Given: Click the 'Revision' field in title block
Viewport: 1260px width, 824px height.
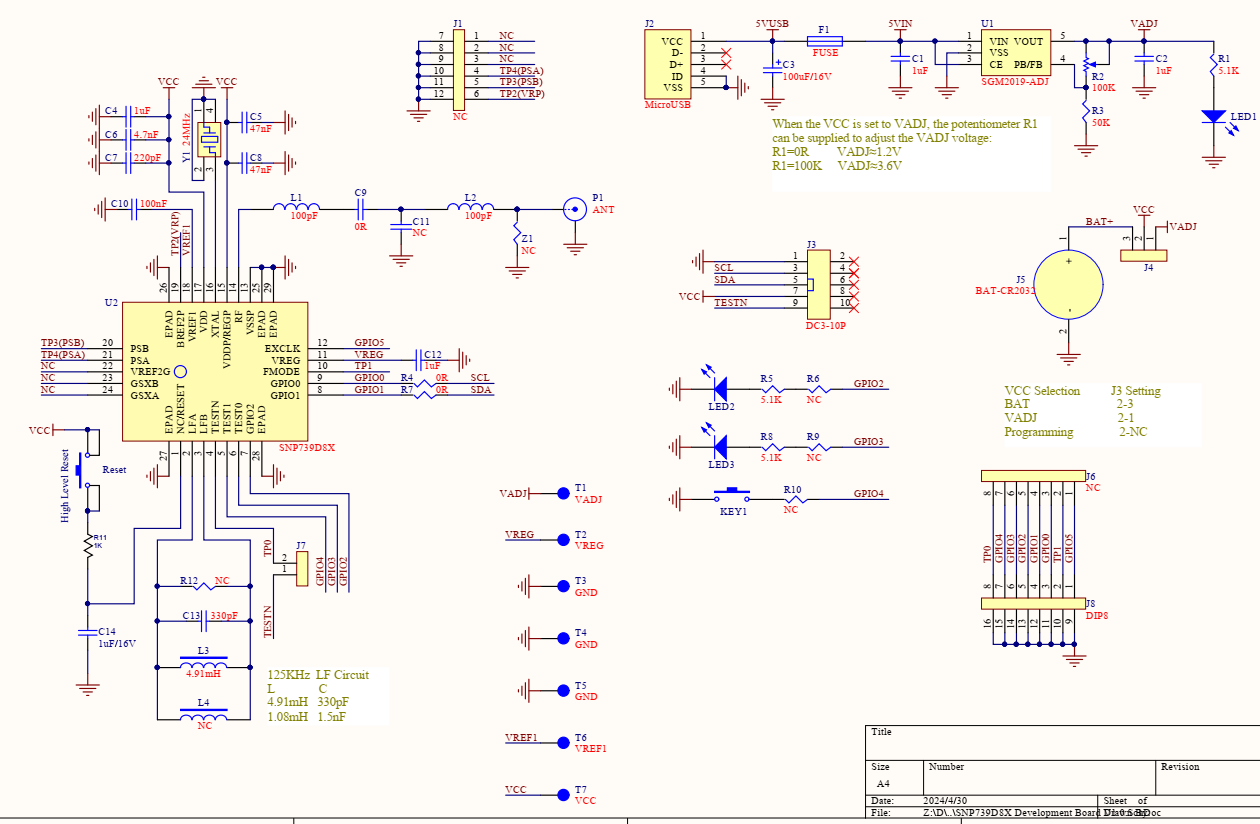Looking at the screenshot, I should [x=1180, y=767].
